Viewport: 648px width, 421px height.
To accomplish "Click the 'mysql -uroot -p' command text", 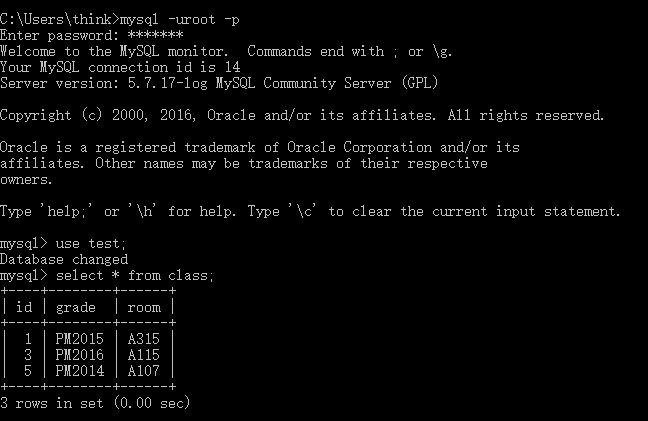I will 177,19.
